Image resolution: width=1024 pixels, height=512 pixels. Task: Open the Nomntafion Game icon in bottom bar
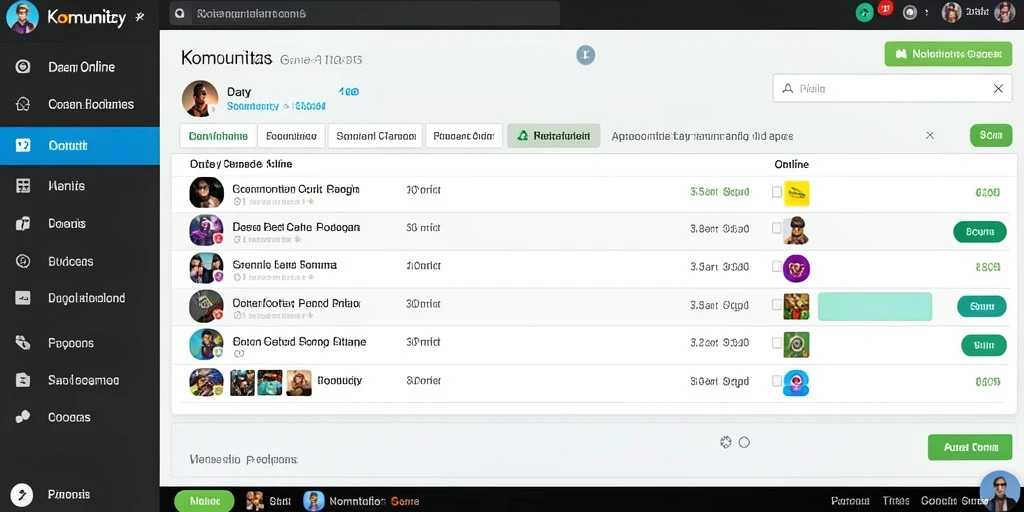tap(314, 501)
